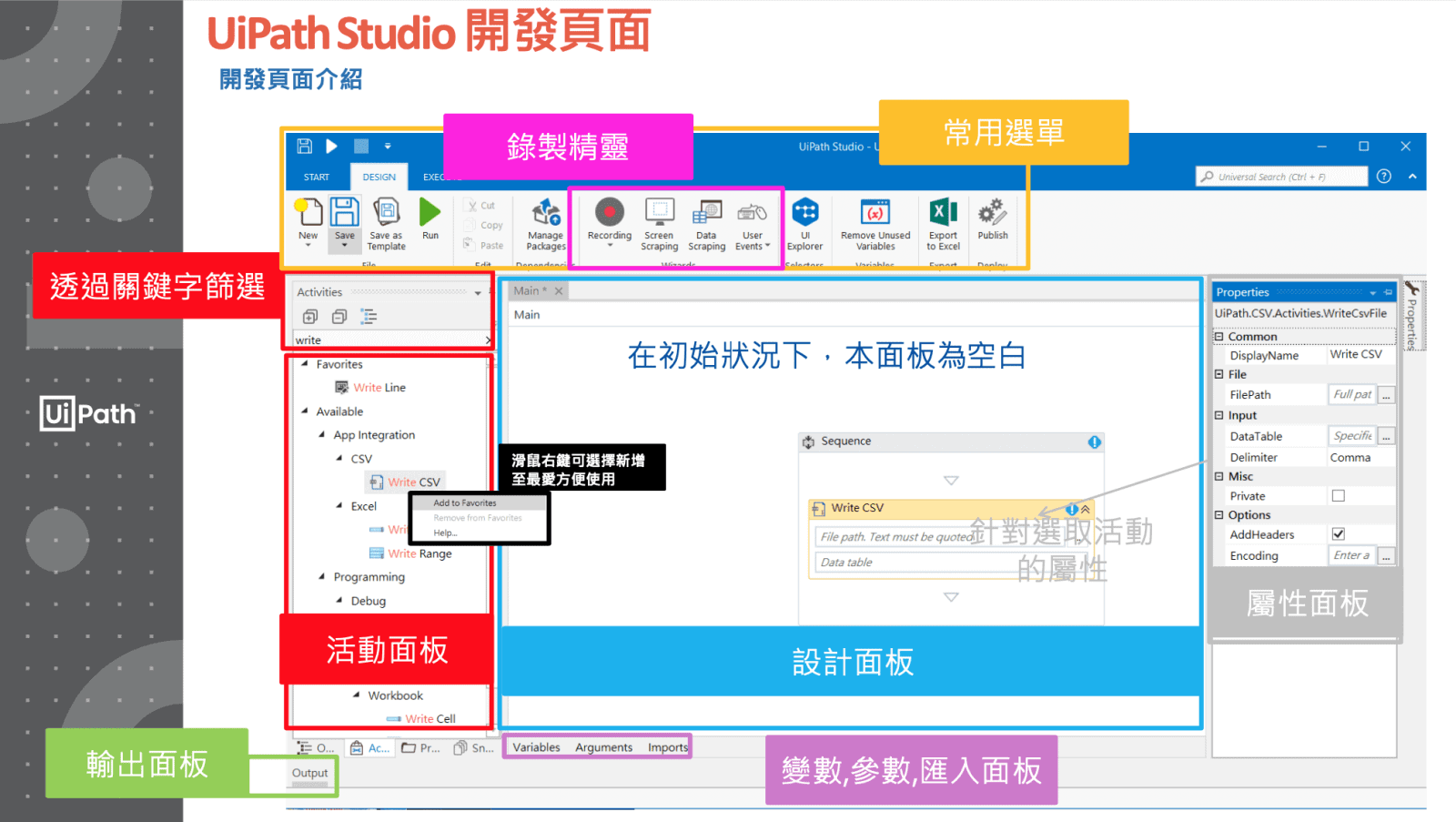Screen dimensions: 1456x822
Task: Select the Write Cell activity
Action: [x=421, y=719]
